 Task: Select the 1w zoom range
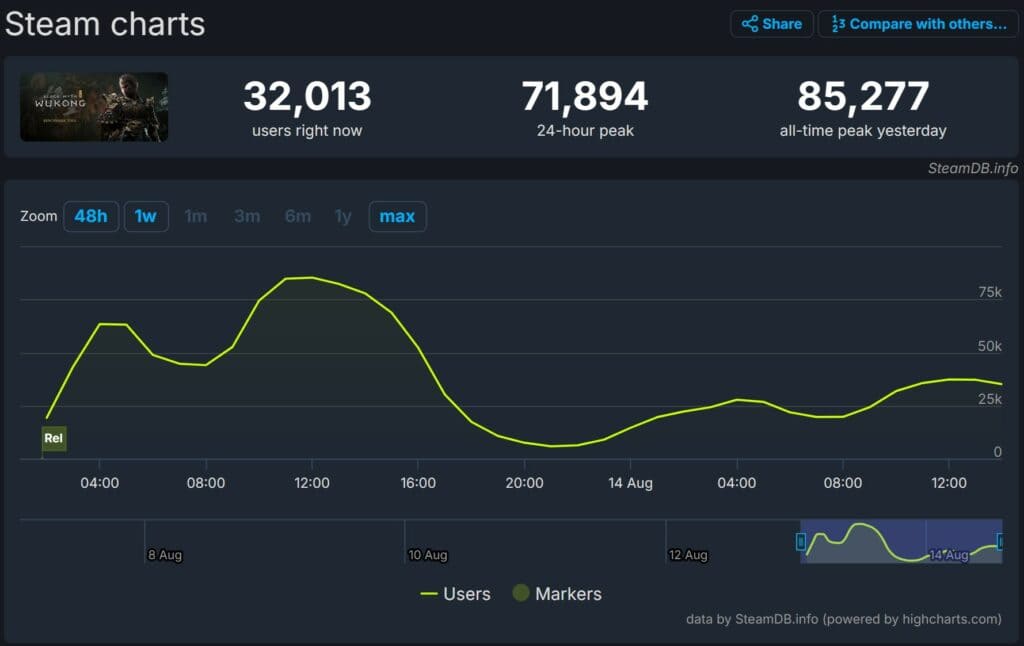146,216
